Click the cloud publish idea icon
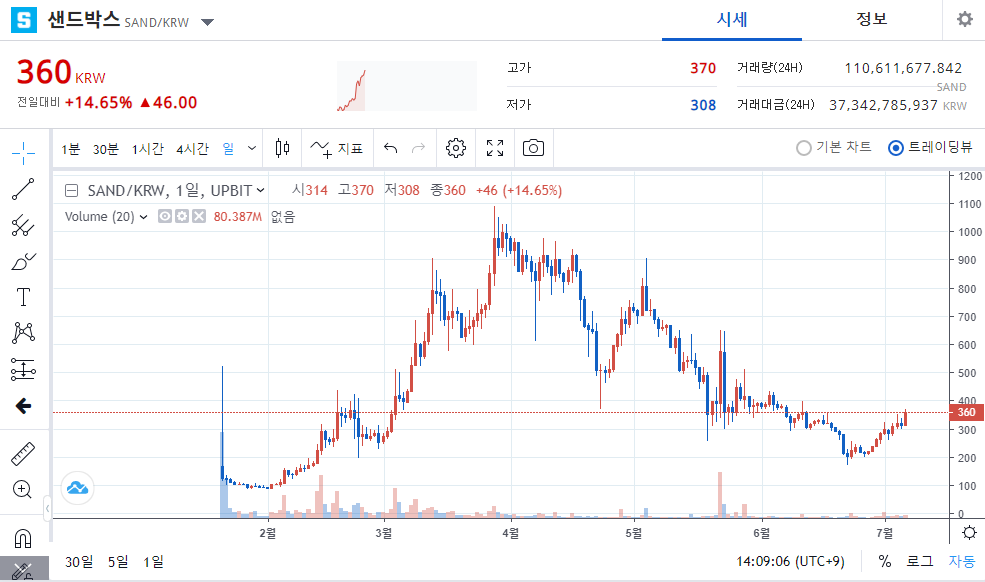The width and height of the screenshot is (985, 582). pyautogui.click(x=78, y=488)
